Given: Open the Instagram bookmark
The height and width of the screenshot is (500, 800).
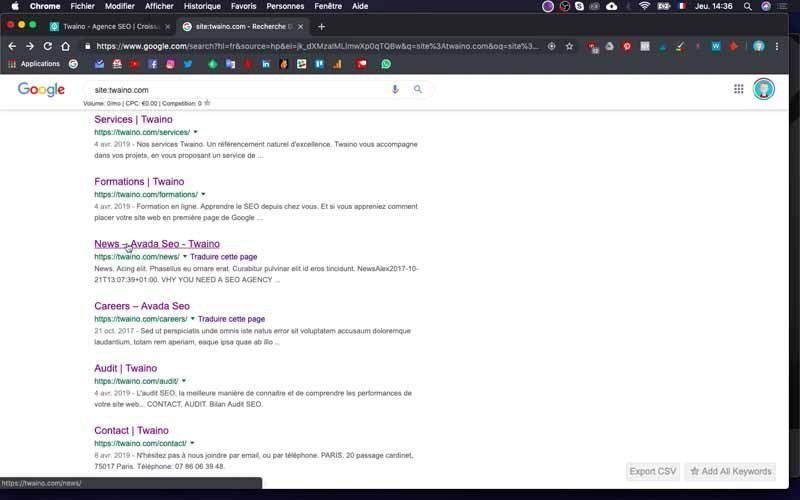Looking at the screenshot, I should pyautogui.click(x=170, y=64).
